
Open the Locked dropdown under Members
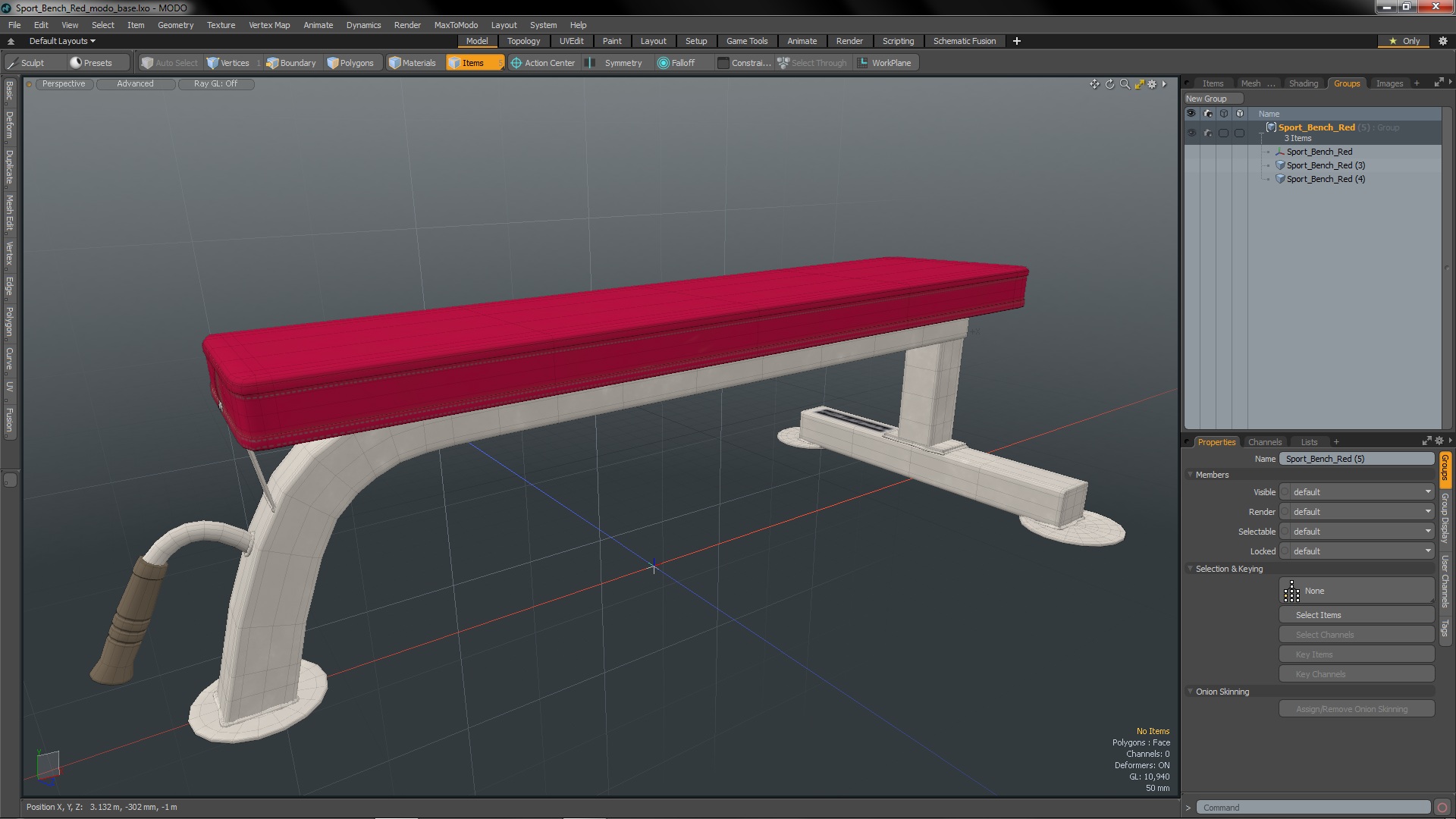point(1357,551)
